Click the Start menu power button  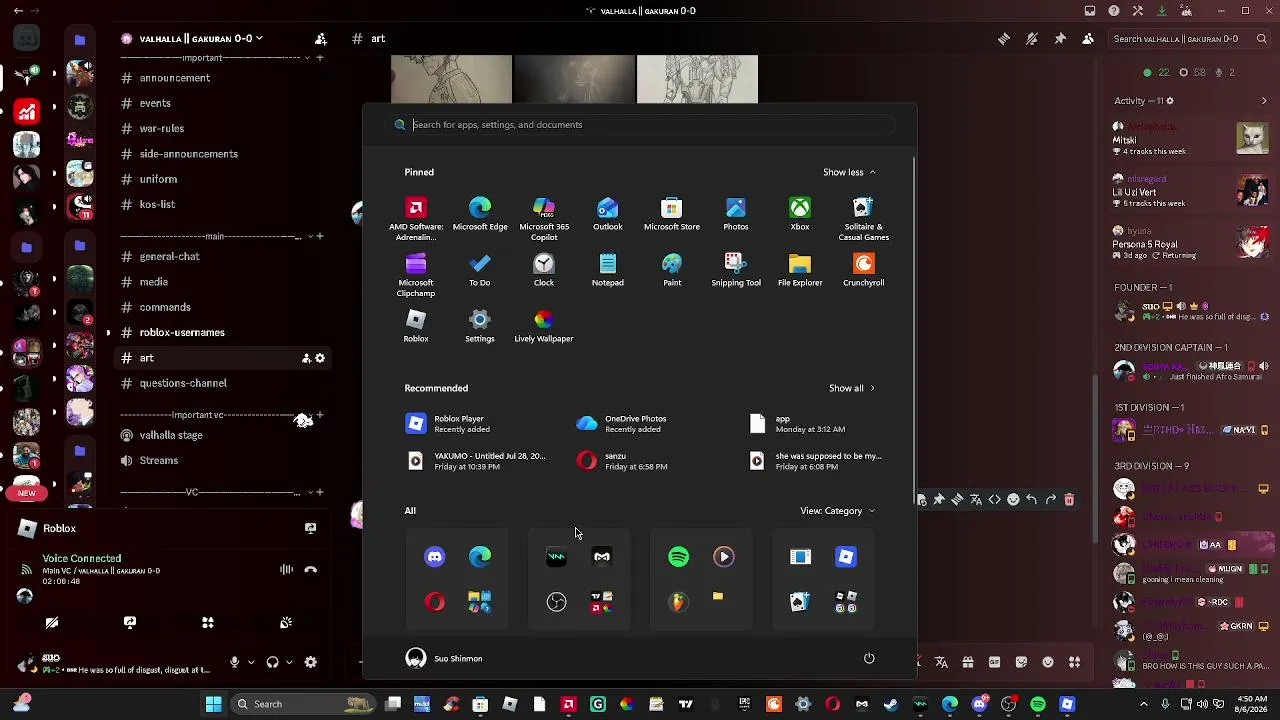click(x=869, y=658)
